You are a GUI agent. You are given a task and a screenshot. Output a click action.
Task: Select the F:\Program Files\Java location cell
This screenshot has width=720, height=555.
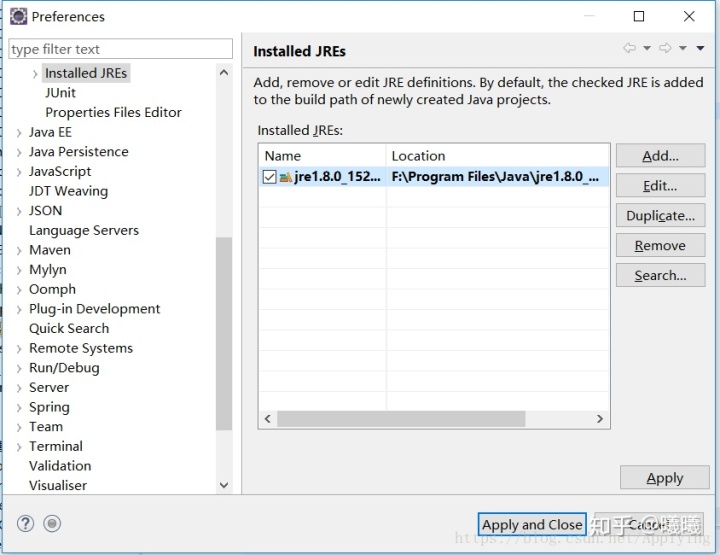click(498, 177)
